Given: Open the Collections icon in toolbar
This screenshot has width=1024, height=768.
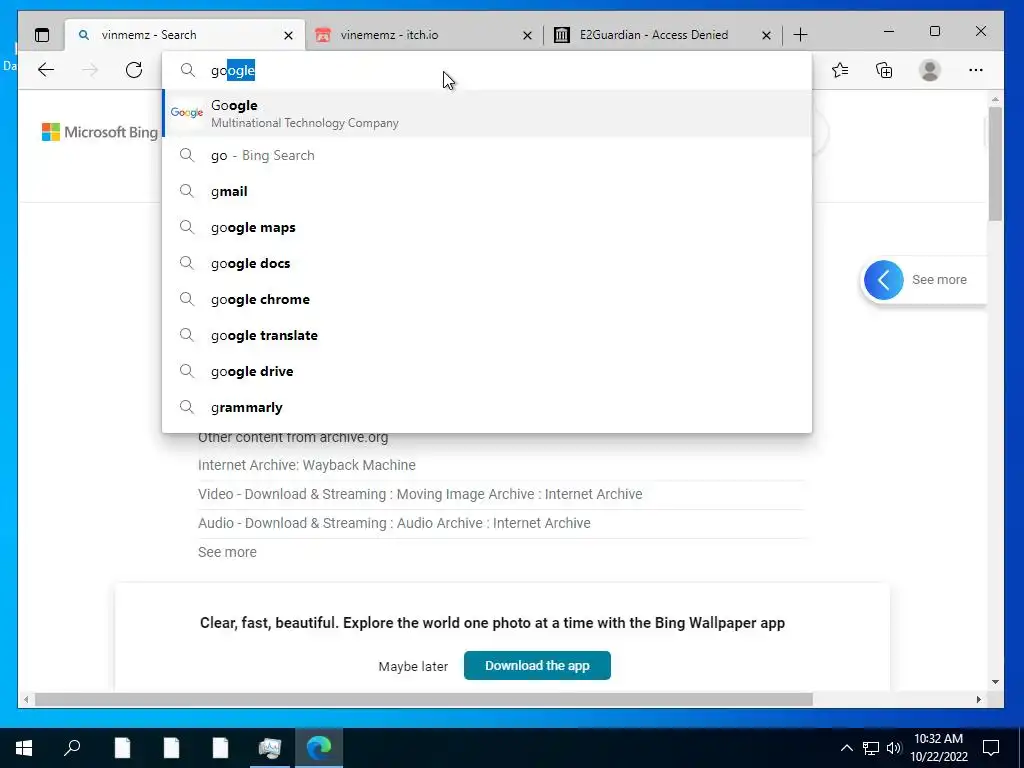Looking at the screenshot, I should 884,70.
